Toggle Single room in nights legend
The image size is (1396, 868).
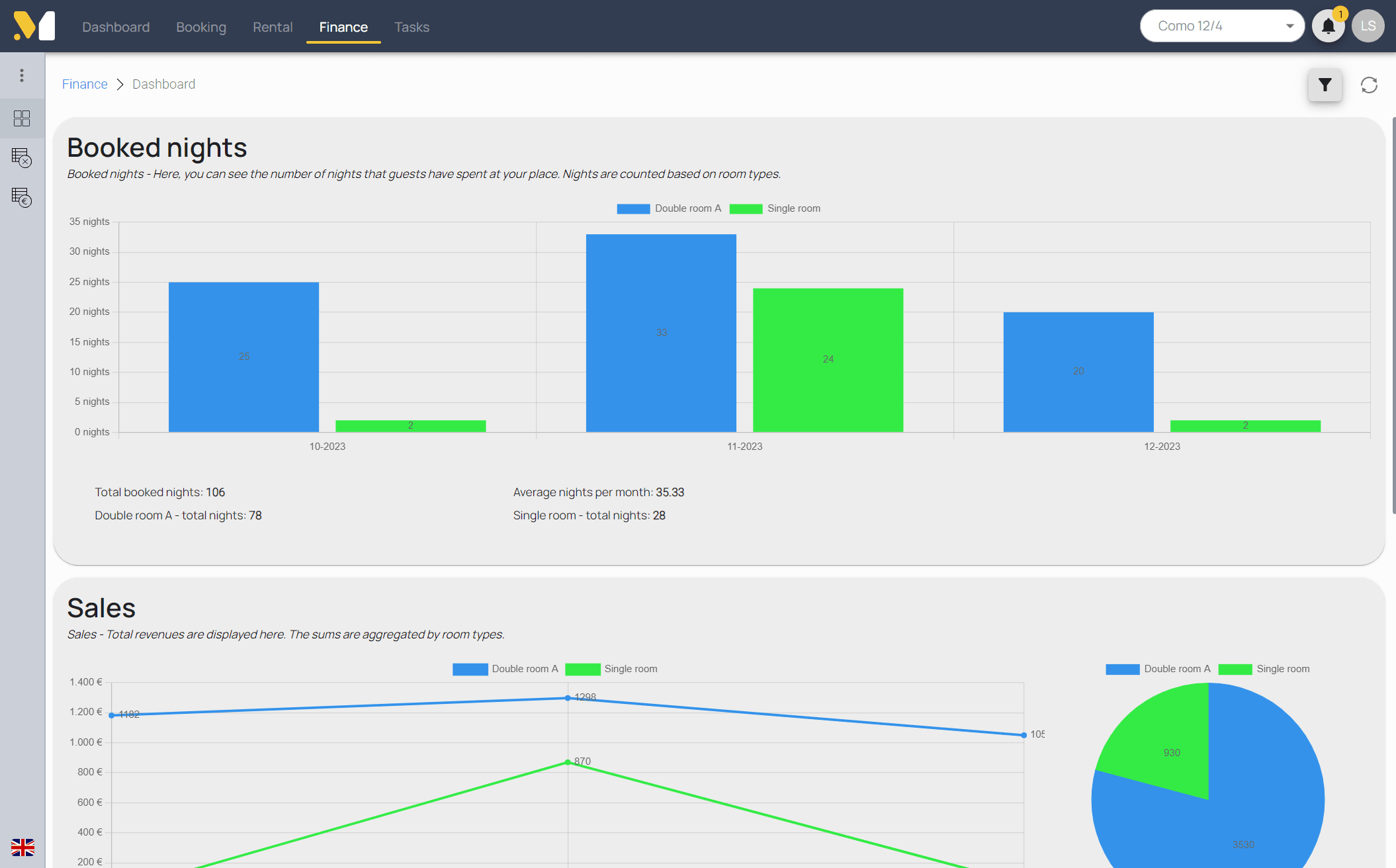point(775,208)
